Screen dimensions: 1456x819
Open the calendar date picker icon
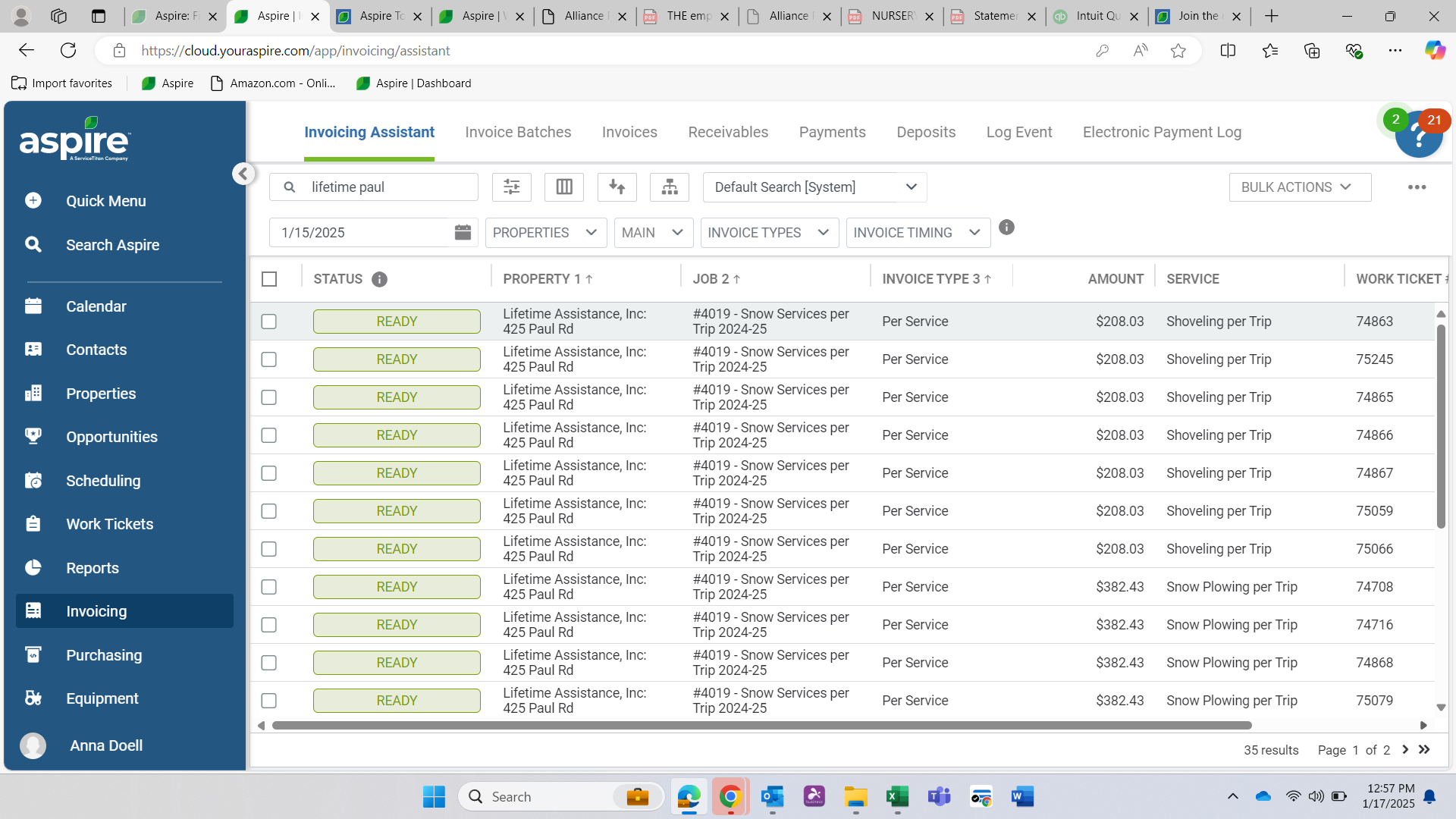tap(463, 233)
